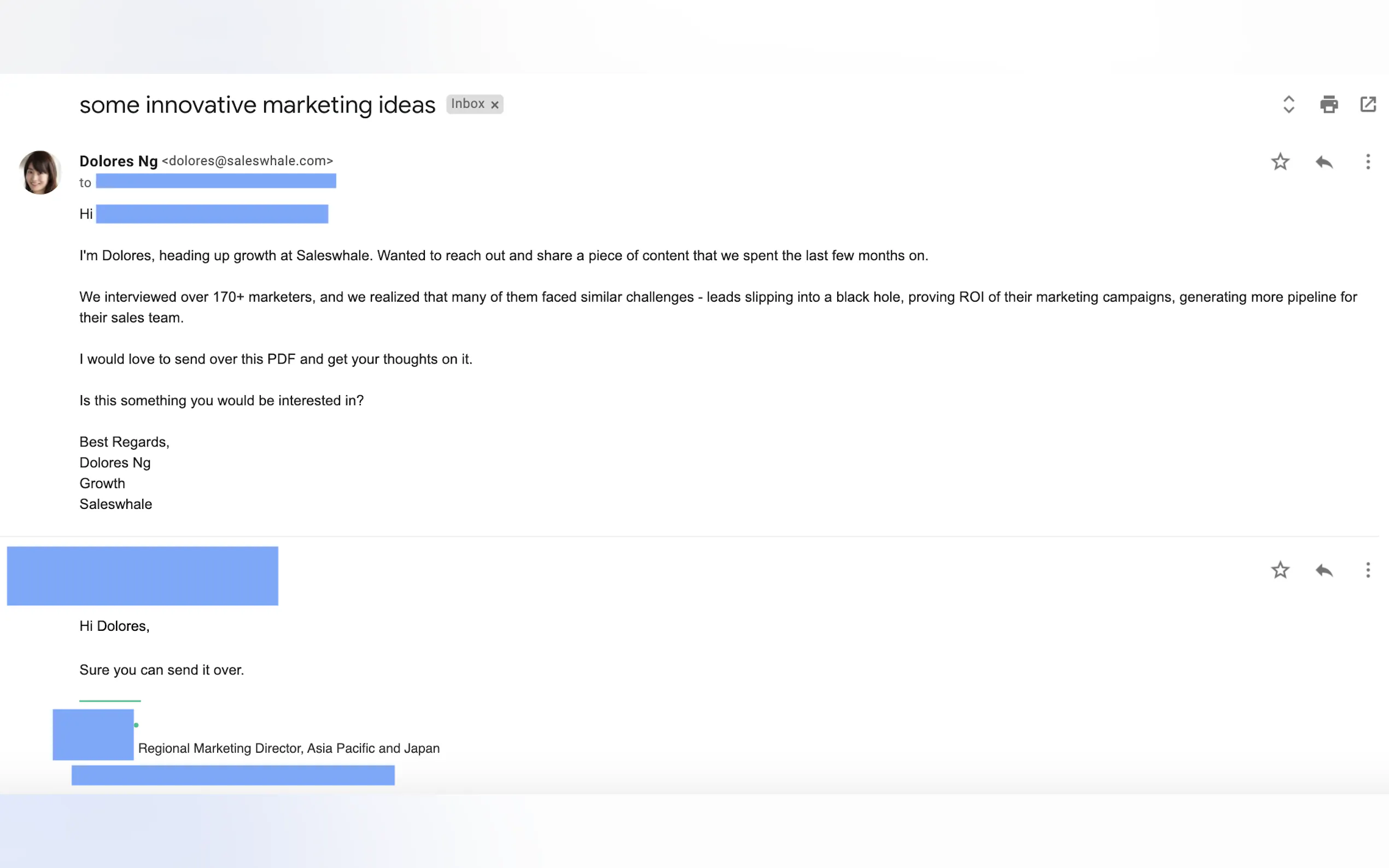Click sender name Dolores Ng
Screen dimensions: 1389x868
[x=118, y=161]
